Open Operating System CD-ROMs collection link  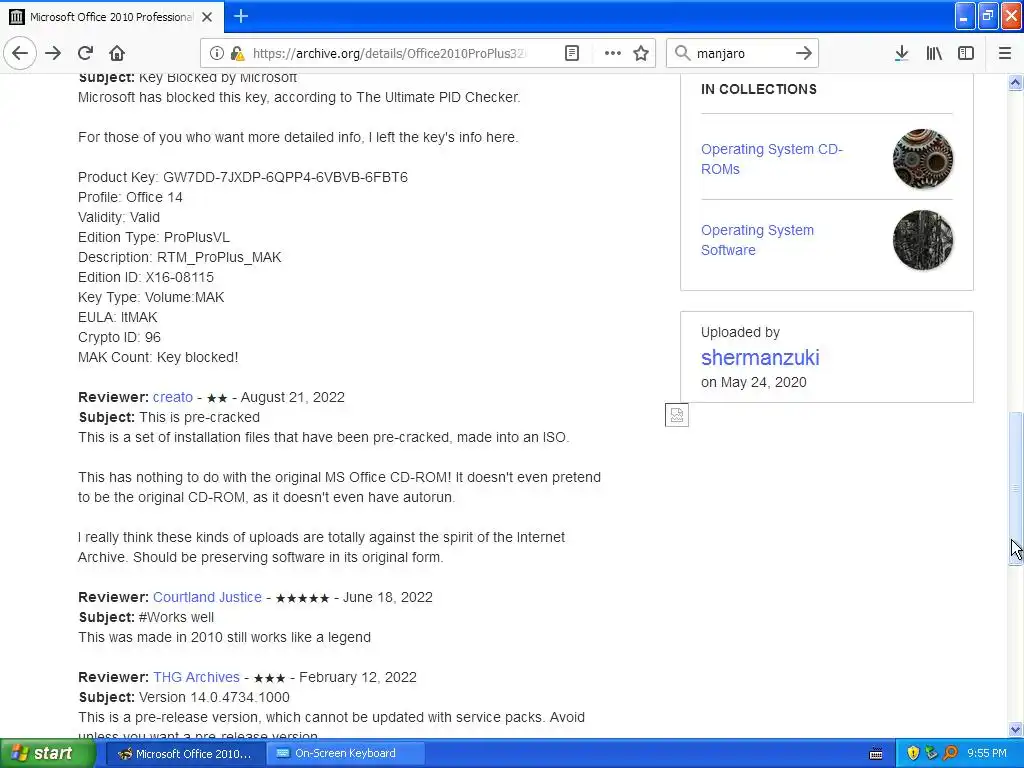coord(771,159)
